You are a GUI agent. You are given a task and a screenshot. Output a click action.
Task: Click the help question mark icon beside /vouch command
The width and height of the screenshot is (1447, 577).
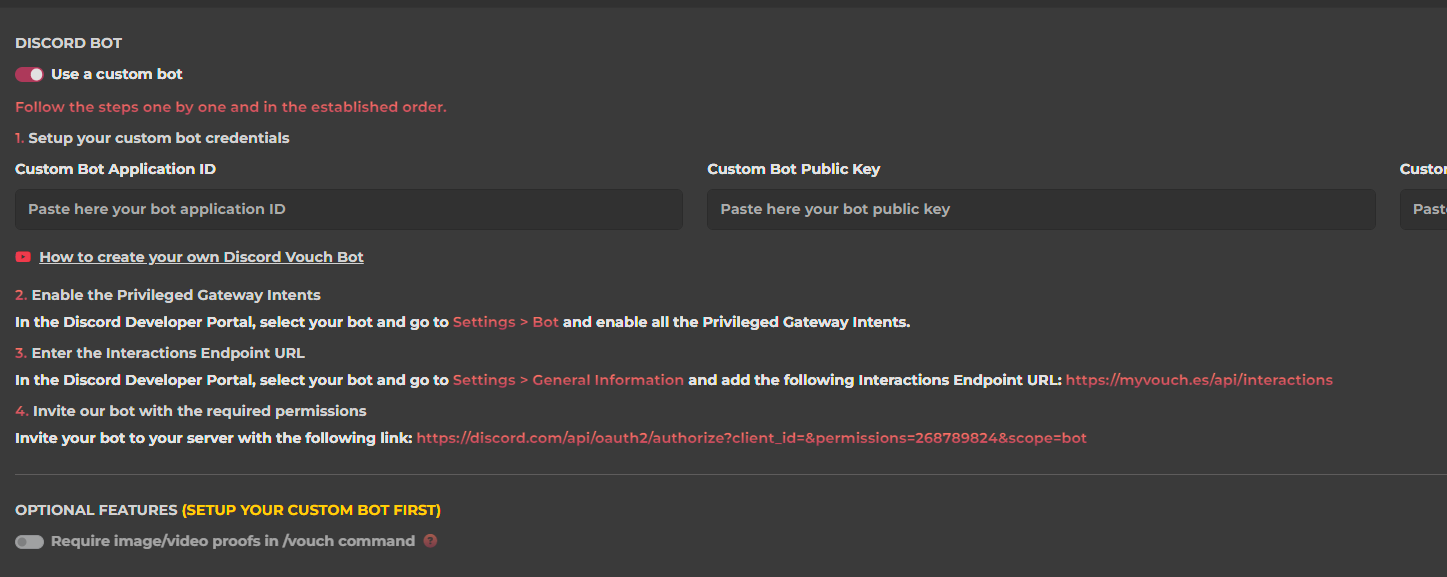pyautogui.click(x=430, y=541)
